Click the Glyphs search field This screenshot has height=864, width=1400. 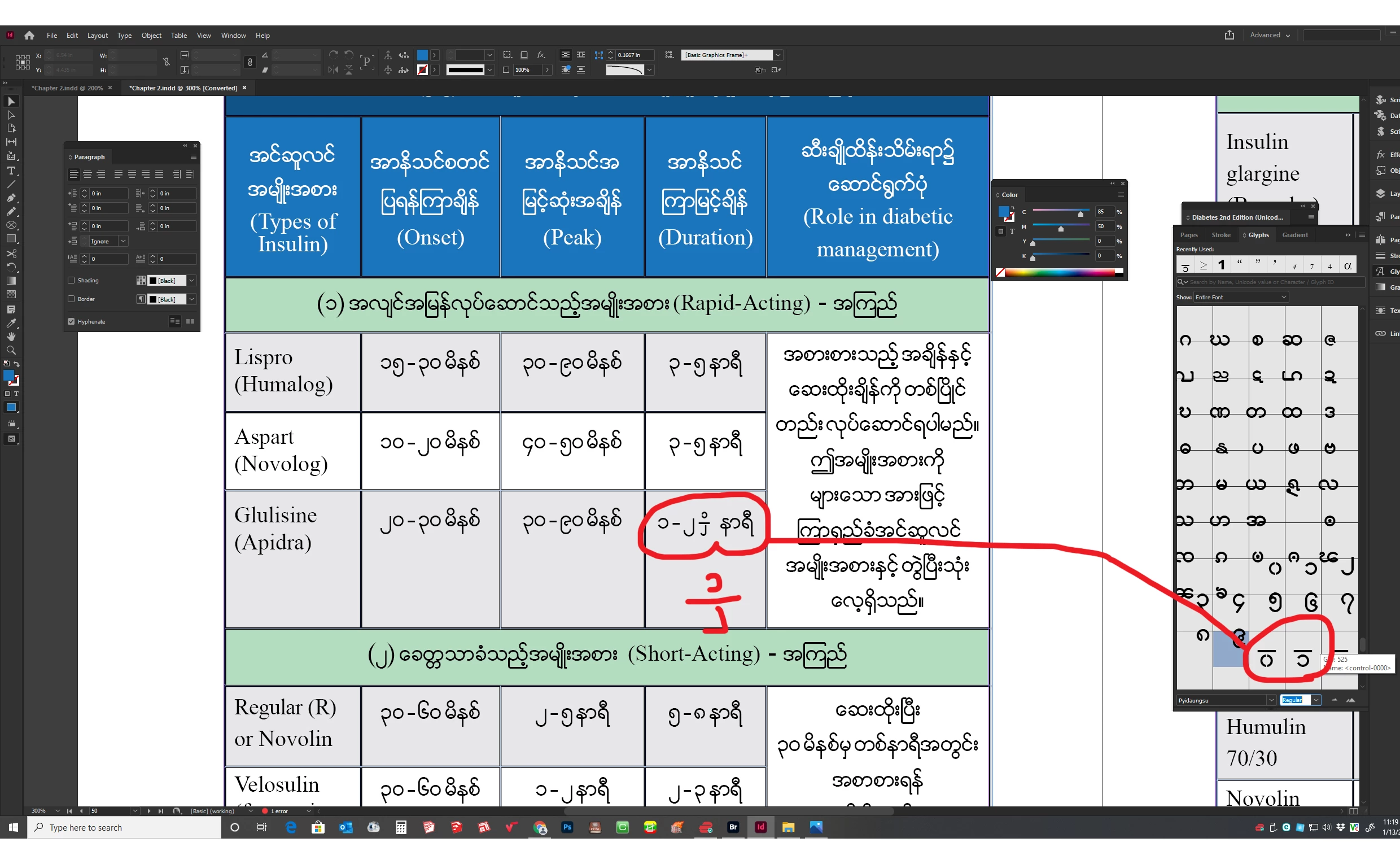pos(1275,282)
